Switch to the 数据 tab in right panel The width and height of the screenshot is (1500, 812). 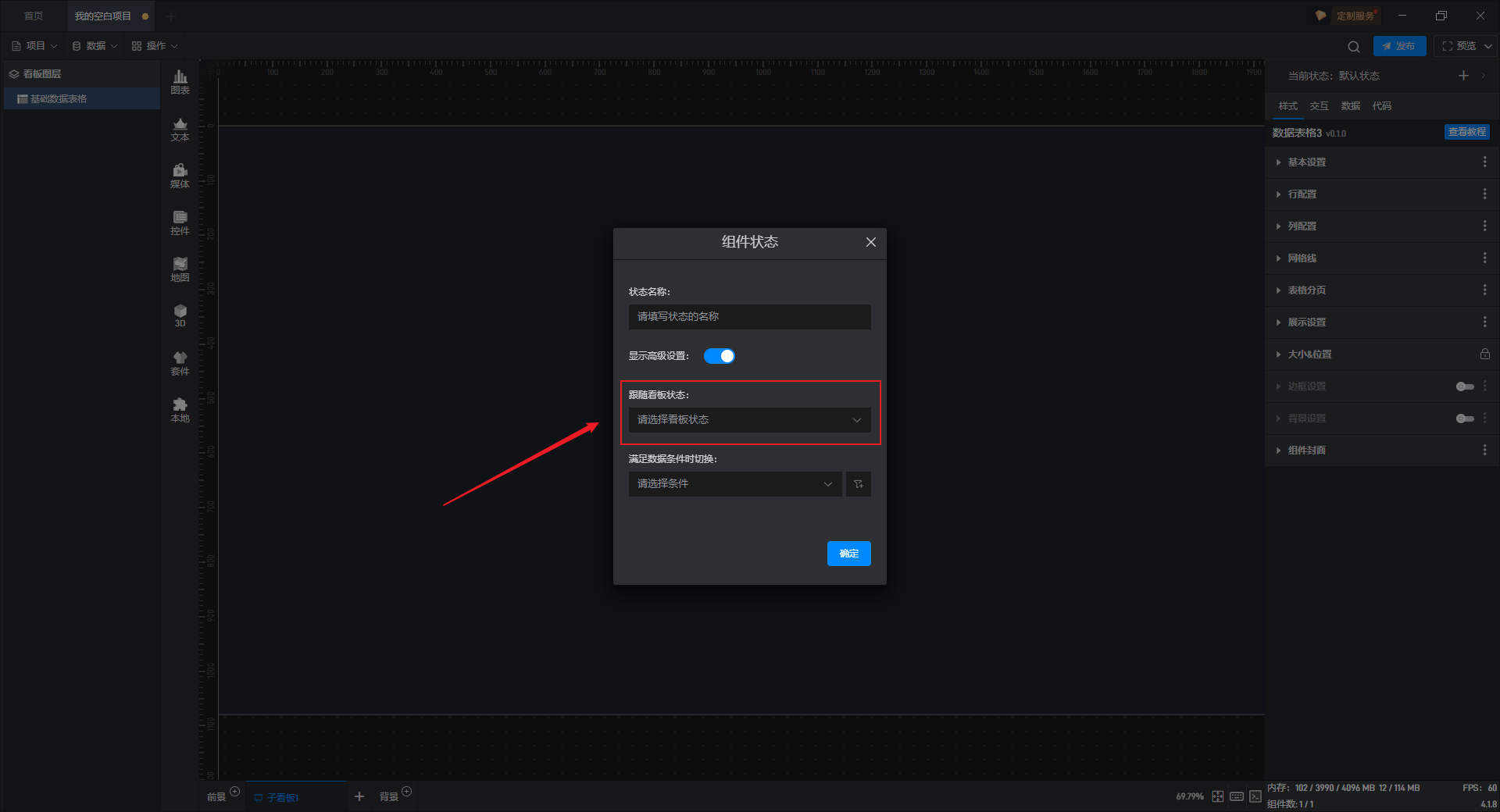tap(1351, 106)
